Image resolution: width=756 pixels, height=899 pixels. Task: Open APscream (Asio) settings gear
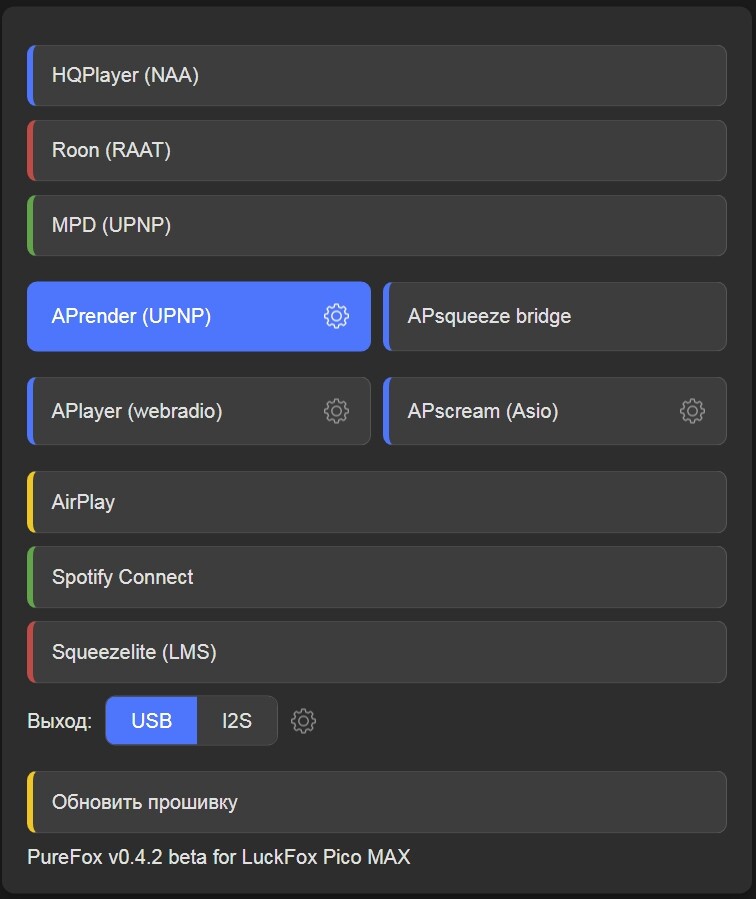(692, 411)
